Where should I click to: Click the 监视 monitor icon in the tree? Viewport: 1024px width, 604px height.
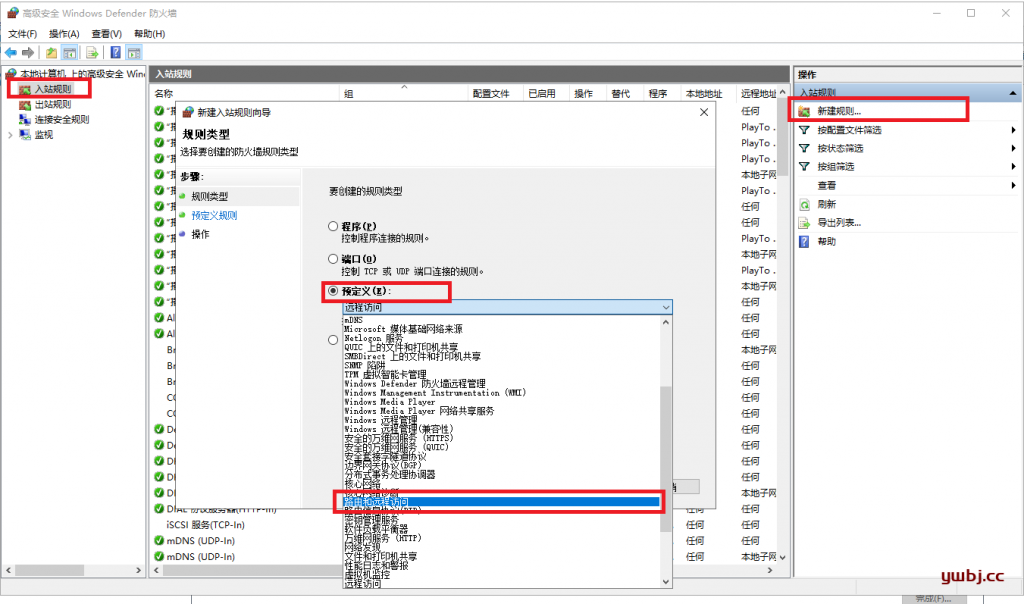click(x=25, y=135)
